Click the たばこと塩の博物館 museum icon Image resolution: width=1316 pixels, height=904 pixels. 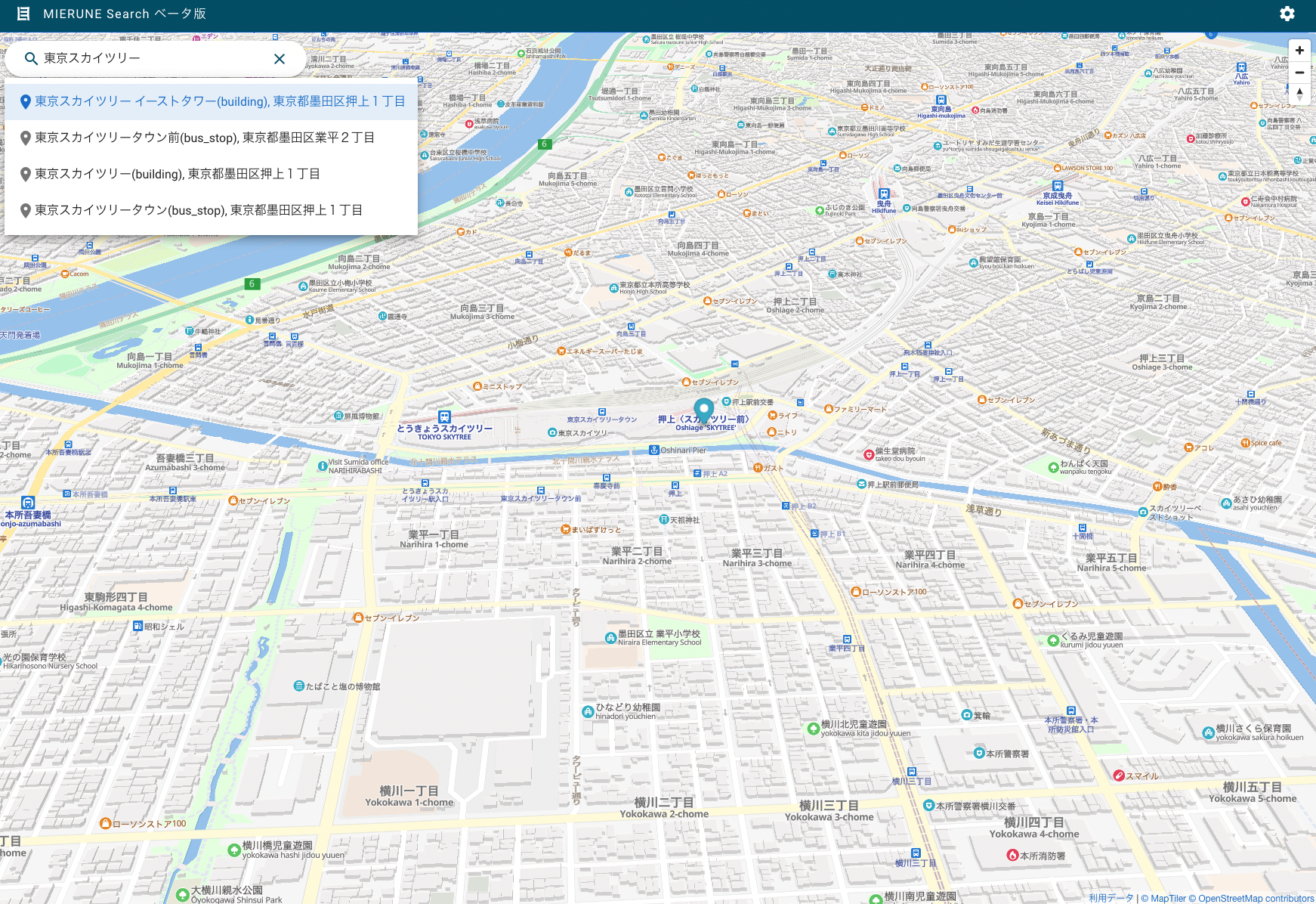click(298, 686)
